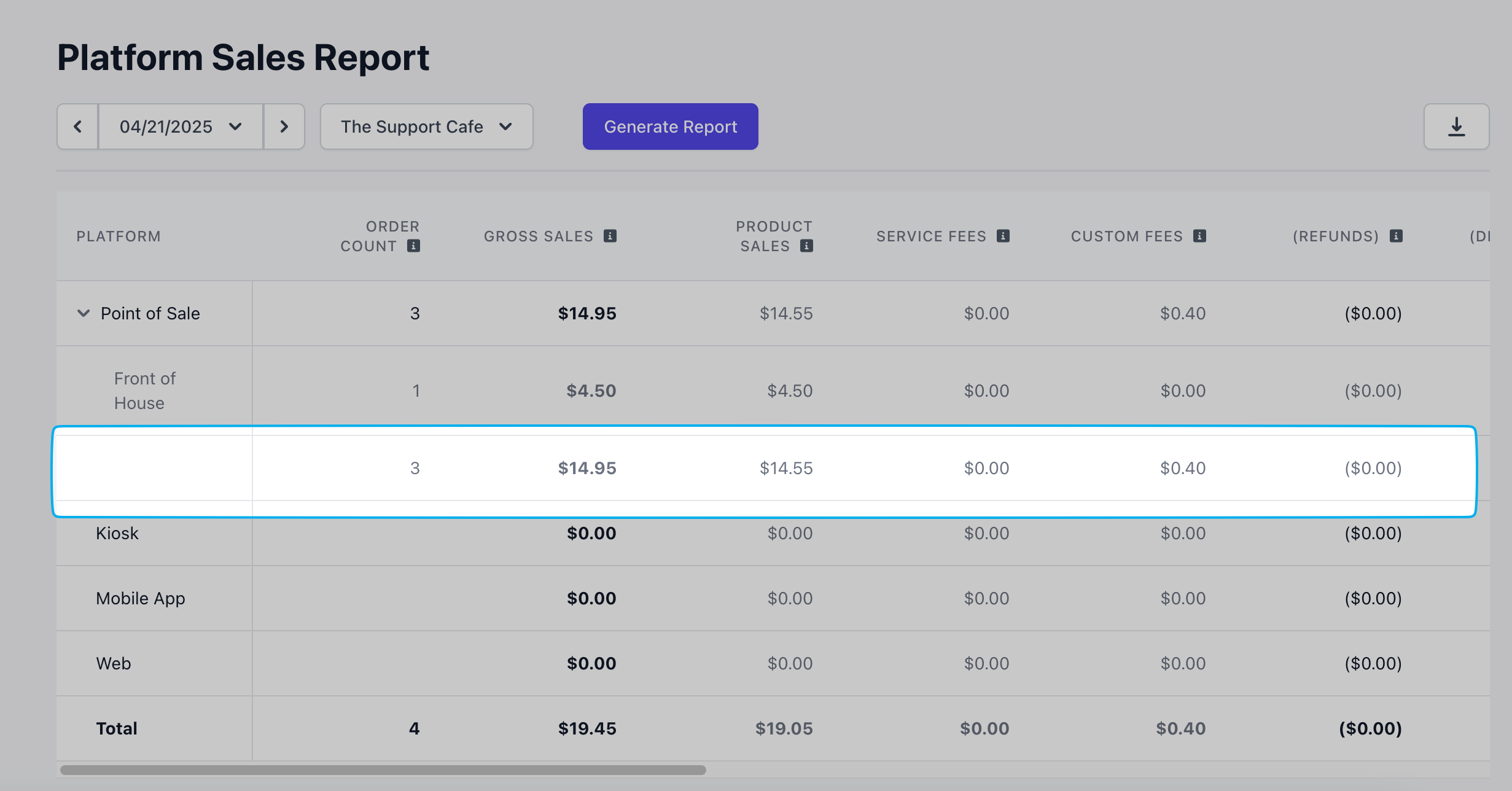Viewport: 1512px width, 791px height.
Task: Click the Gross Sales info icon
Action: click(610, 236)
